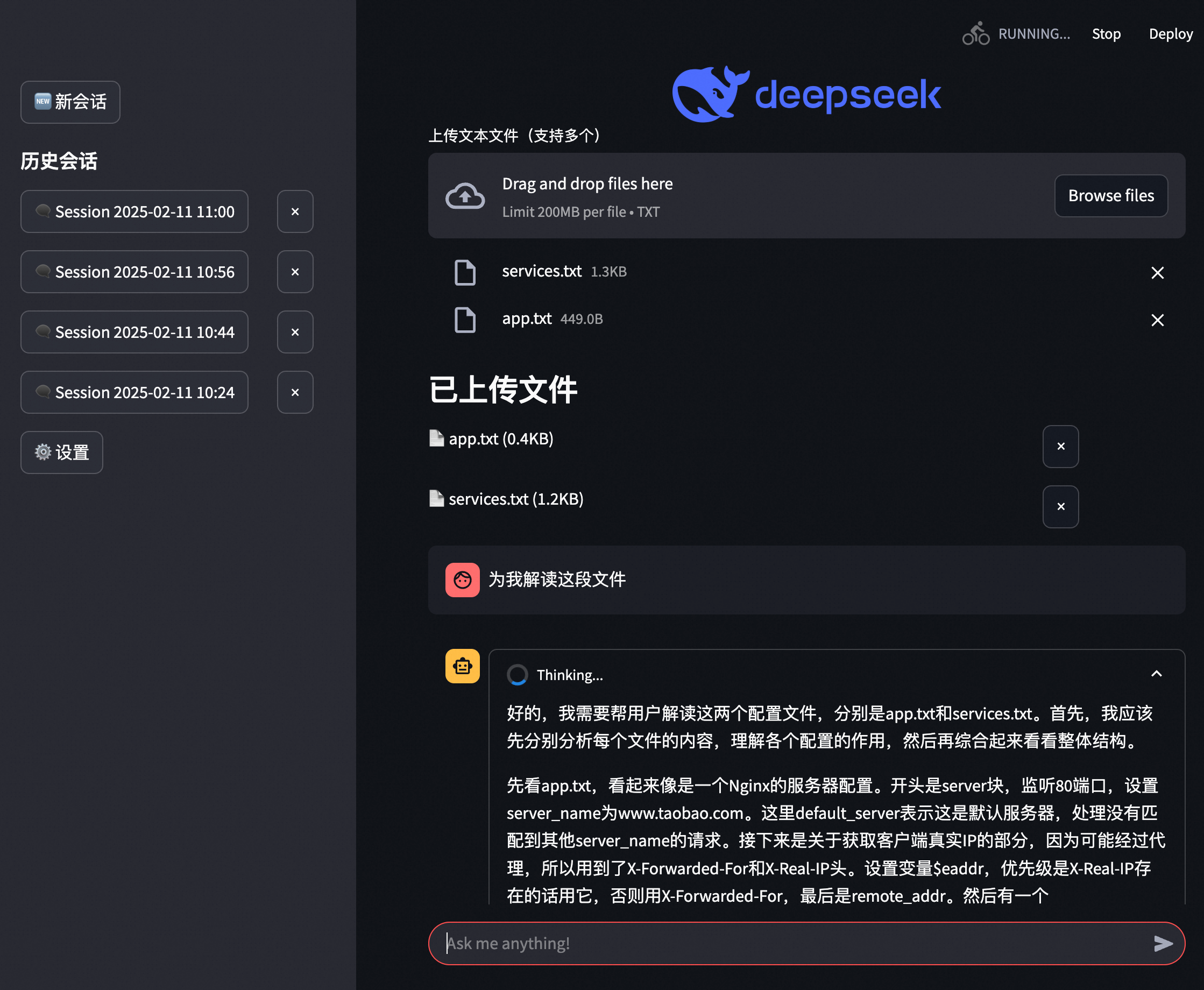Open Session 2025-02-11 10:24
This screenshot has height=990, width=1204.
(x=134, y=392)
